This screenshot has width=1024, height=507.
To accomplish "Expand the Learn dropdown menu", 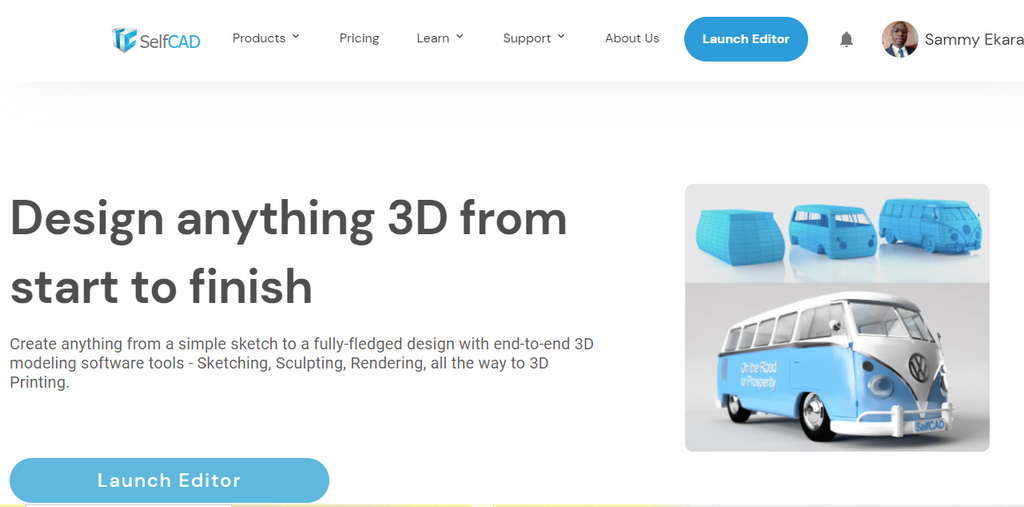I will click(x=440, y=38).
